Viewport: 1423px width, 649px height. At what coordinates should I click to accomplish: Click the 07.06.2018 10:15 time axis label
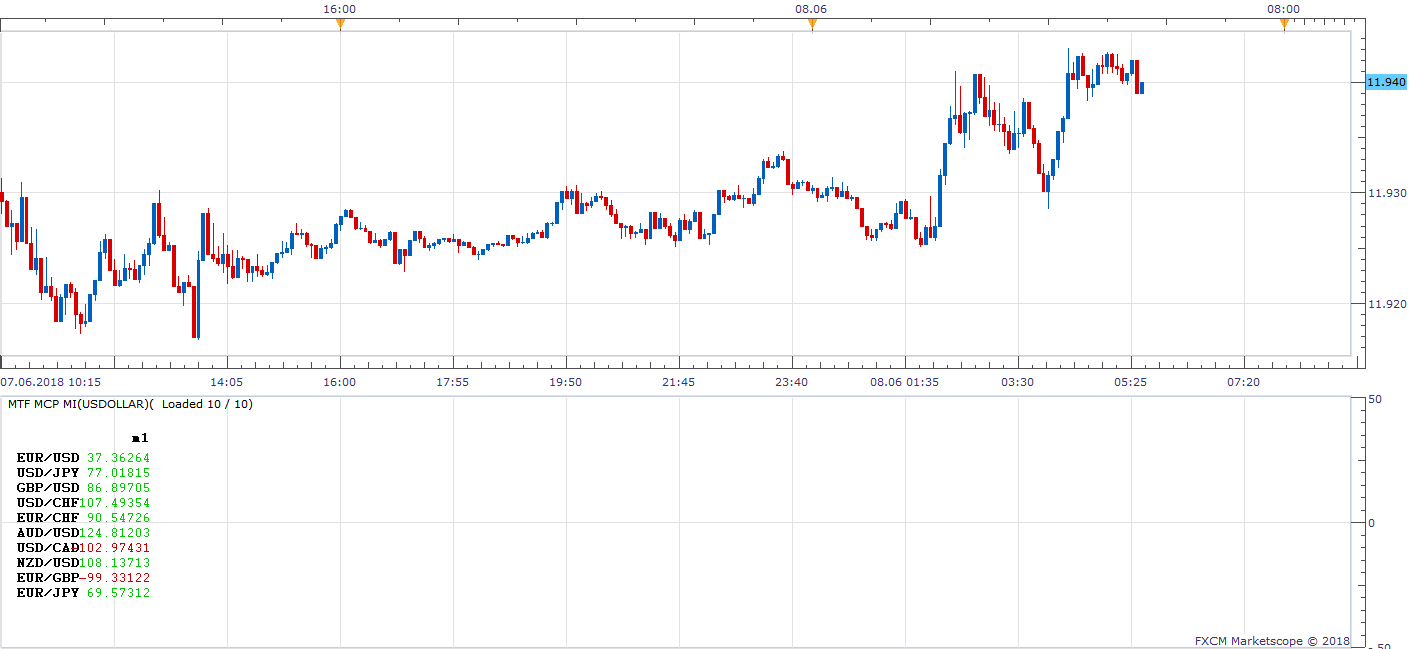[50, 382]
